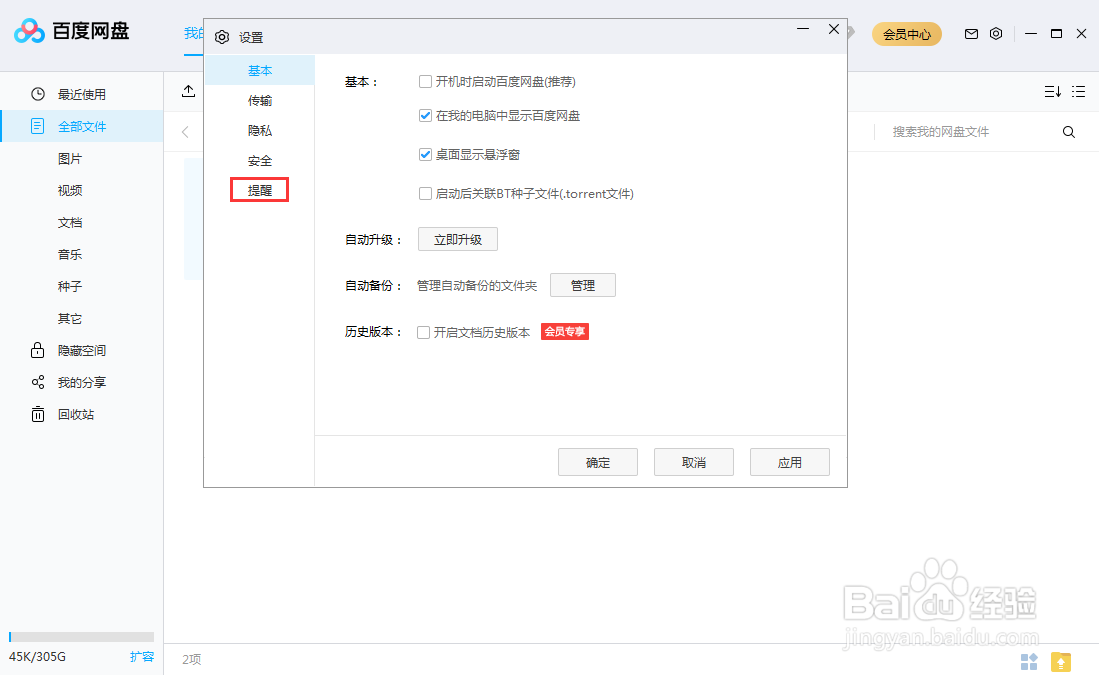Switch to 提醒 settings tab
The width and height of the screenshot is (1099, 675).
point(260,191)
